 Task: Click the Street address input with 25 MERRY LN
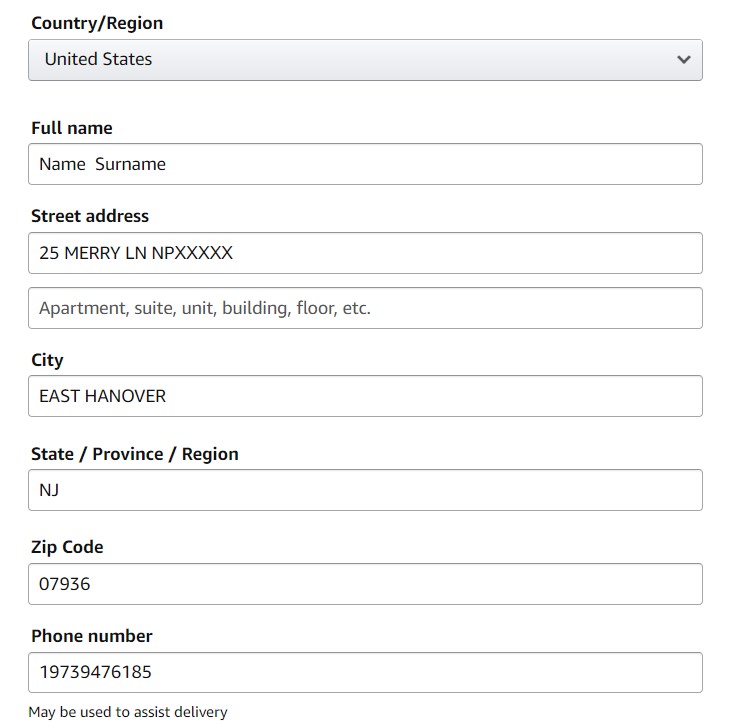365,253
